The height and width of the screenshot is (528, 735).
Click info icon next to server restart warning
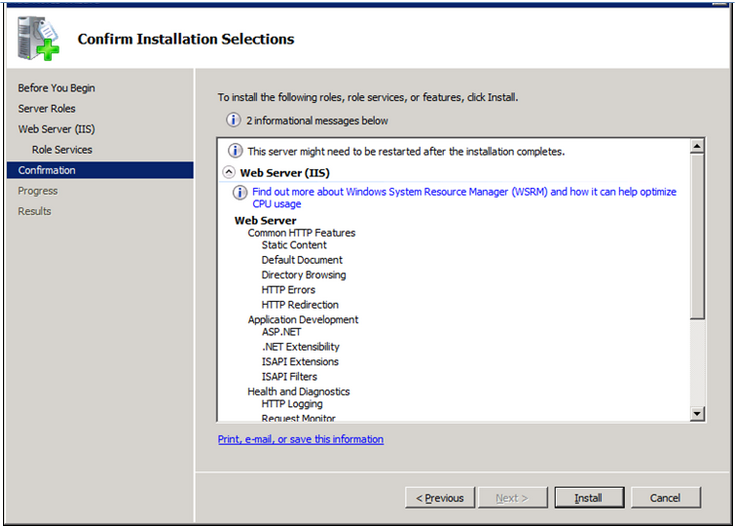point(236,151)
